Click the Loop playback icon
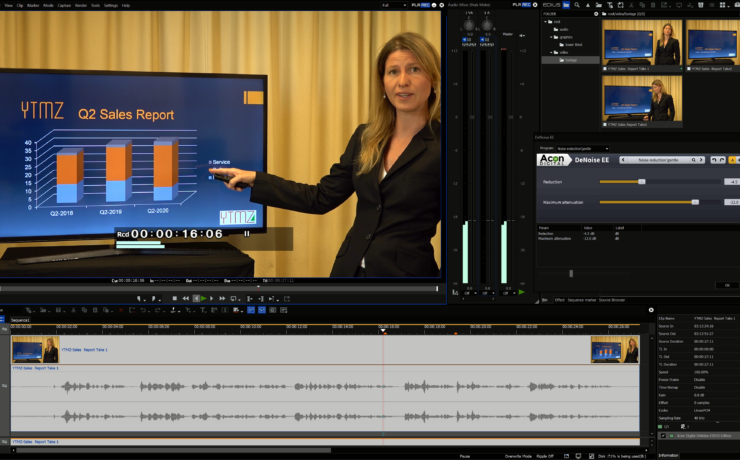The width and height of the screenshot is (740, 460). pyautogui.click(x=233, y=298)
